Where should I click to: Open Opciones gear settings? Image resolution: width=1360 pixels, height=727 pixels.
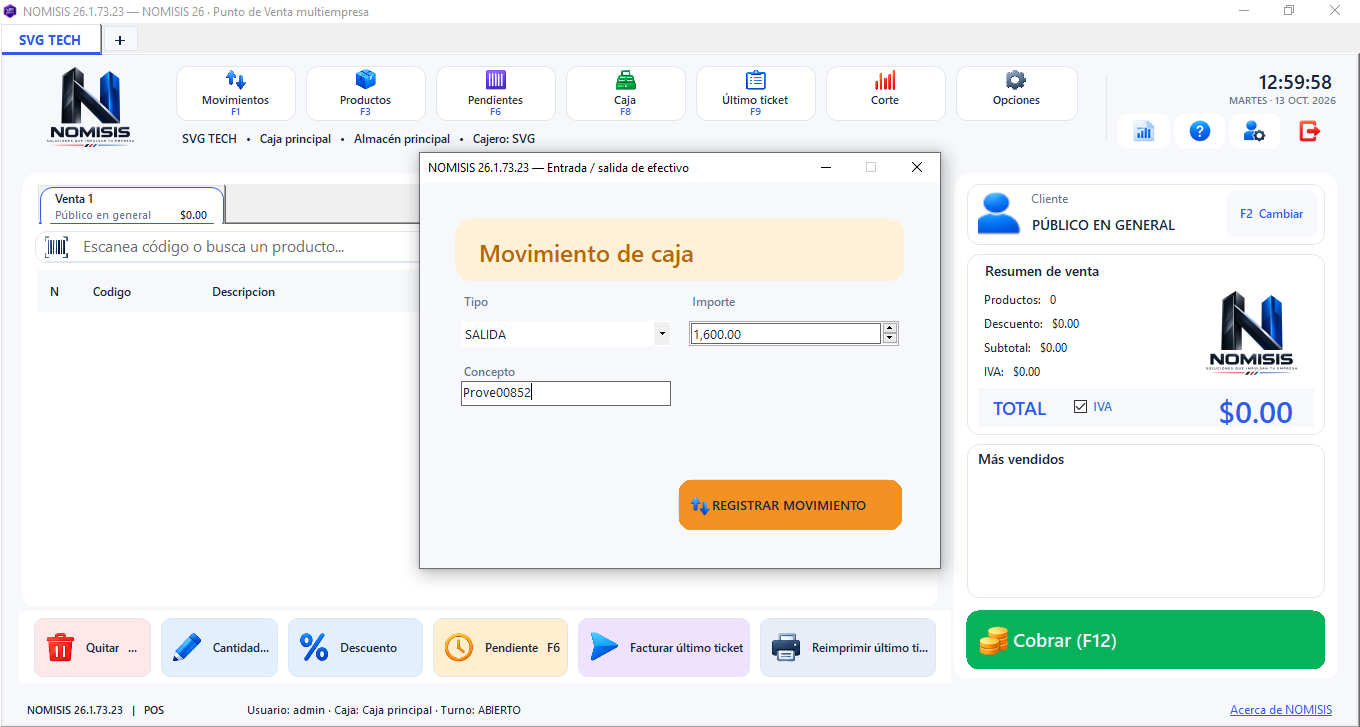tap(1016, 93)
